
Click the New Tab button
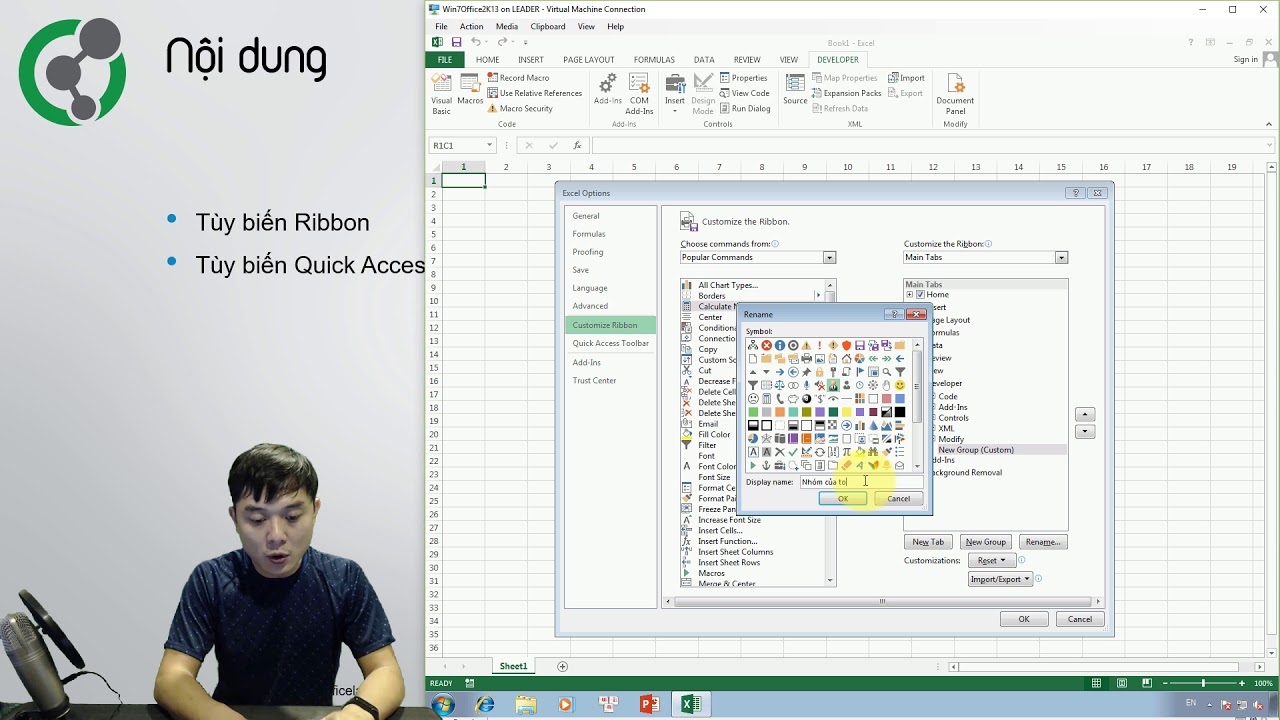(x=928, y=542)
